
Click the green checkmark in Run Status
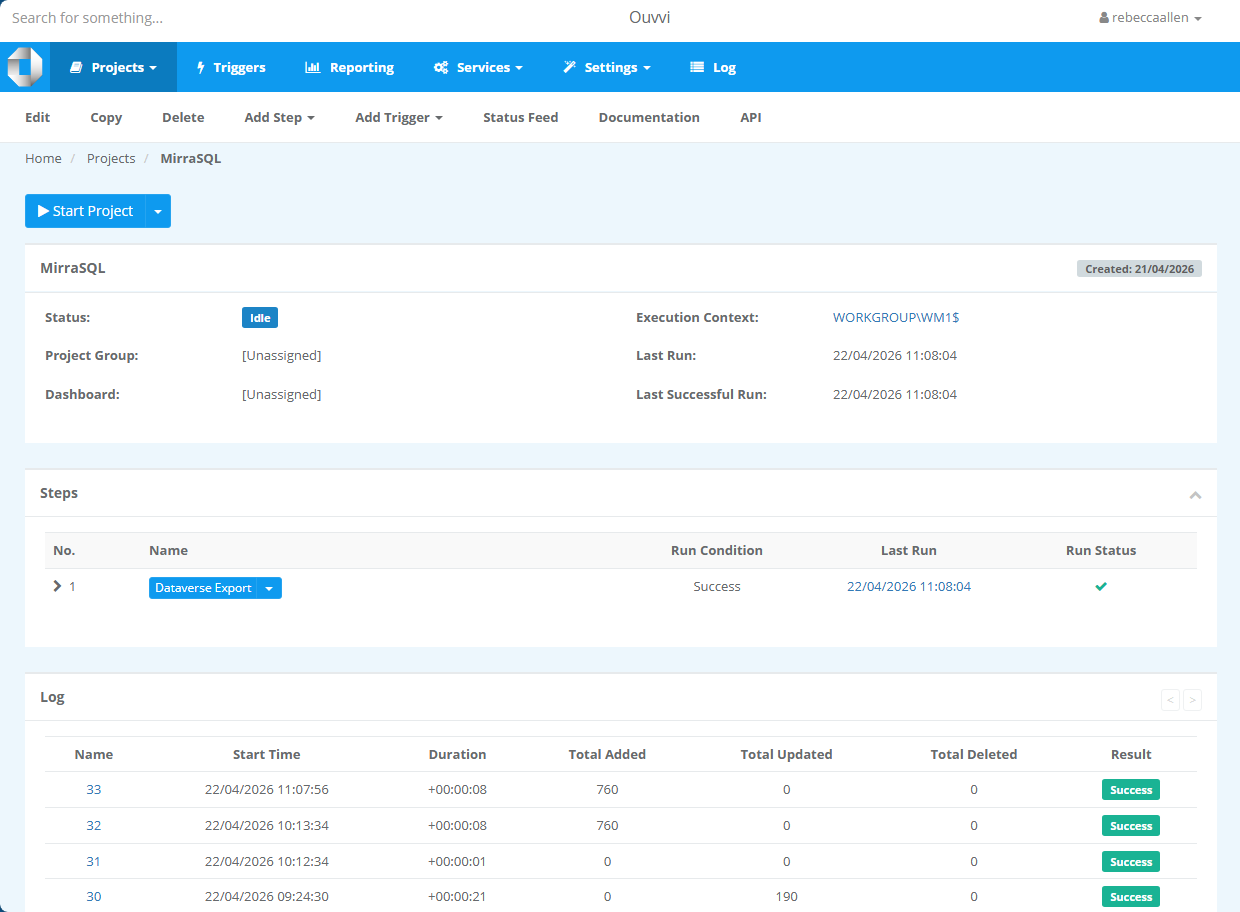[1101, 586]
